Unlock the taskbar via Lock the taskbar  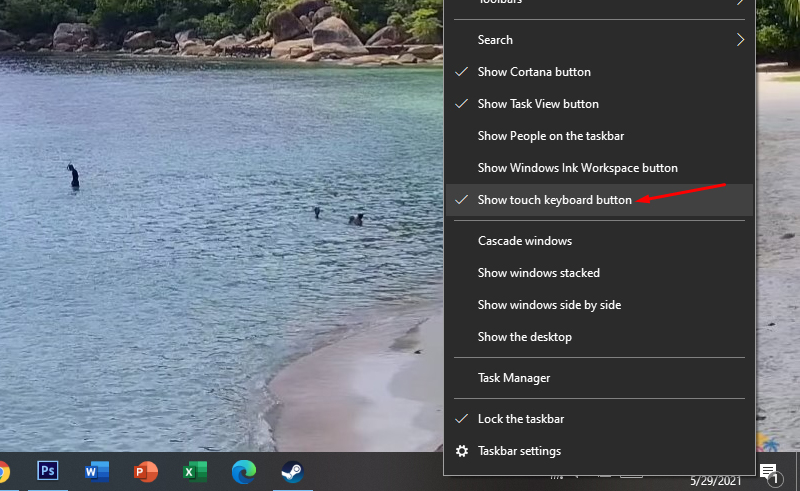pos(520,419)
